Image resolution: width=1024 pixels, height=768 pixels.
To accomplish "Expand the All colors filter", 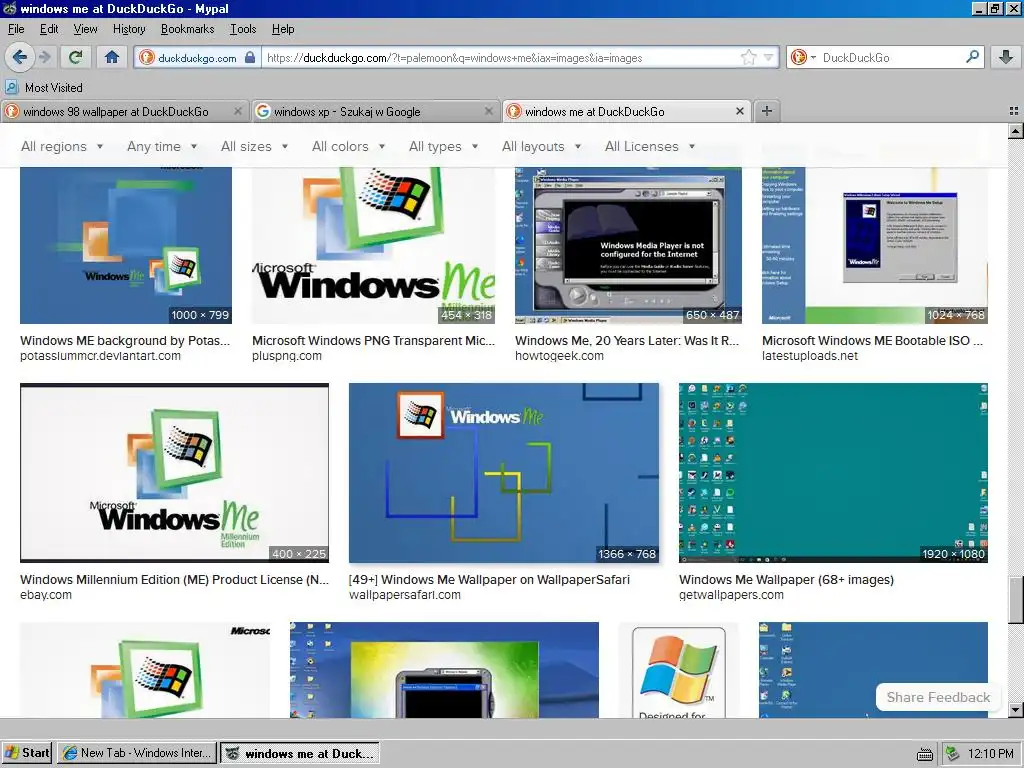I will (x=348, y=146).
